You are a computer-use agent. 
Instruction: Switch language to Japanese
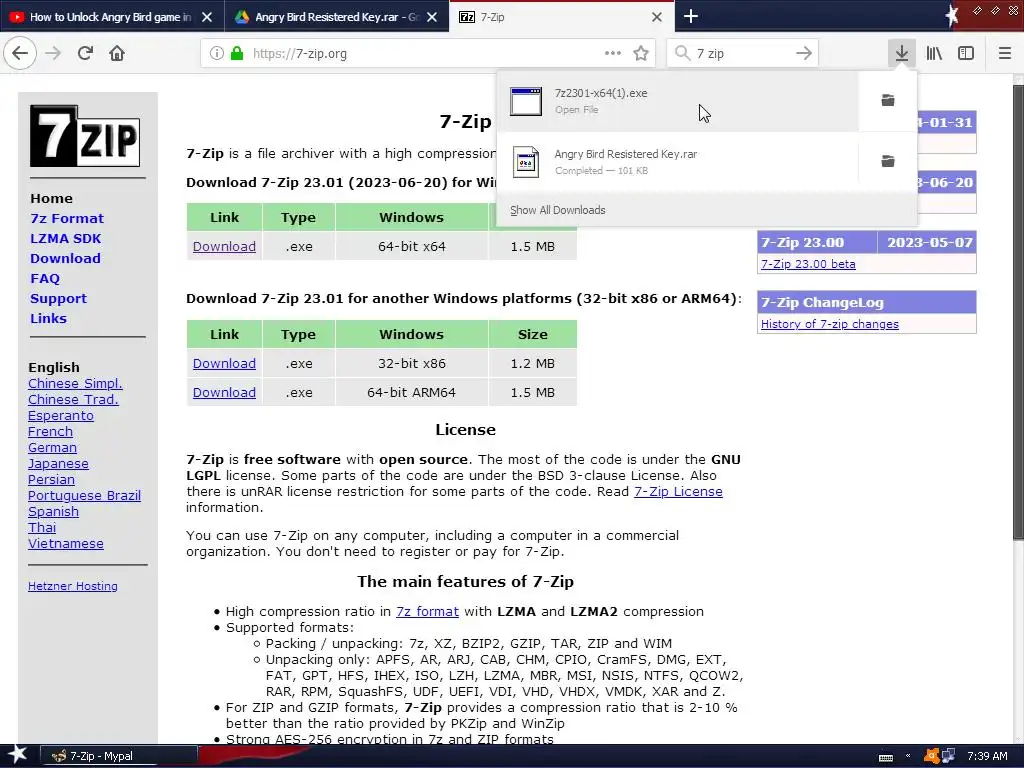tap(58, 464)
